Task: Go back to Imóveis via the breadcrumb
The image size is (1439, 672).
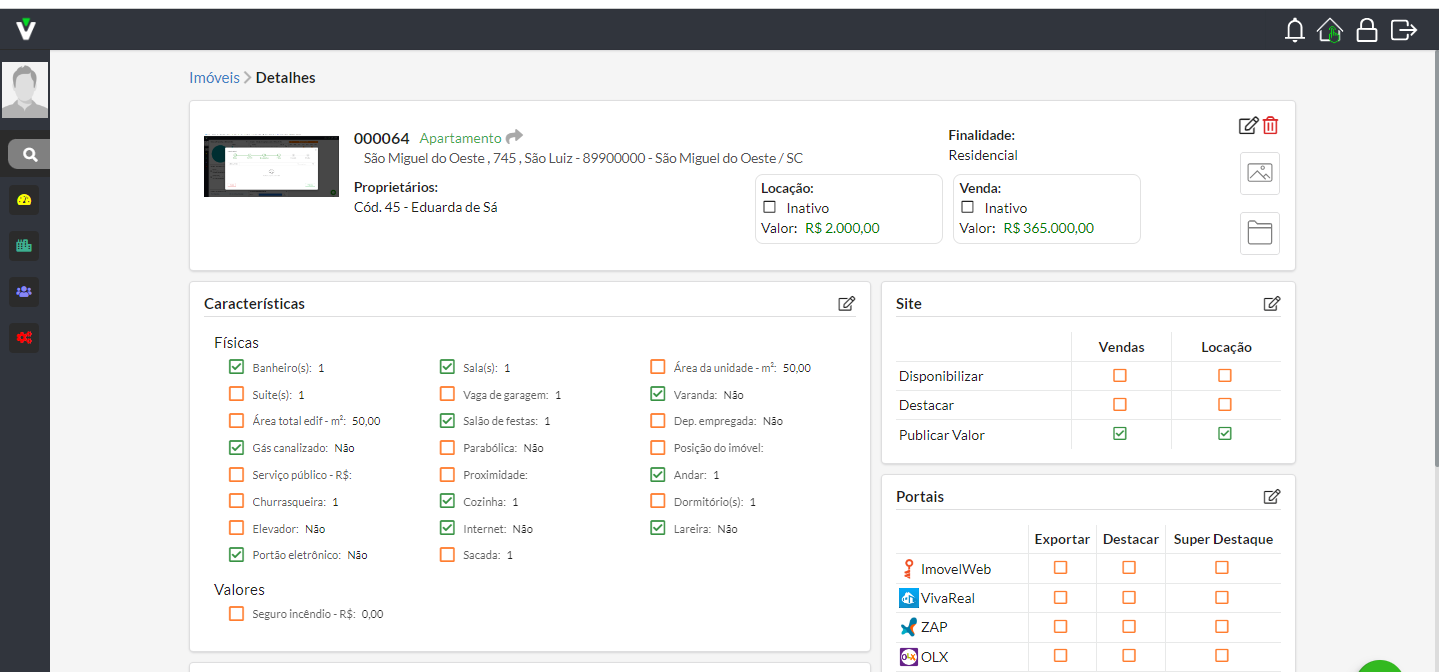Action: 215,77
